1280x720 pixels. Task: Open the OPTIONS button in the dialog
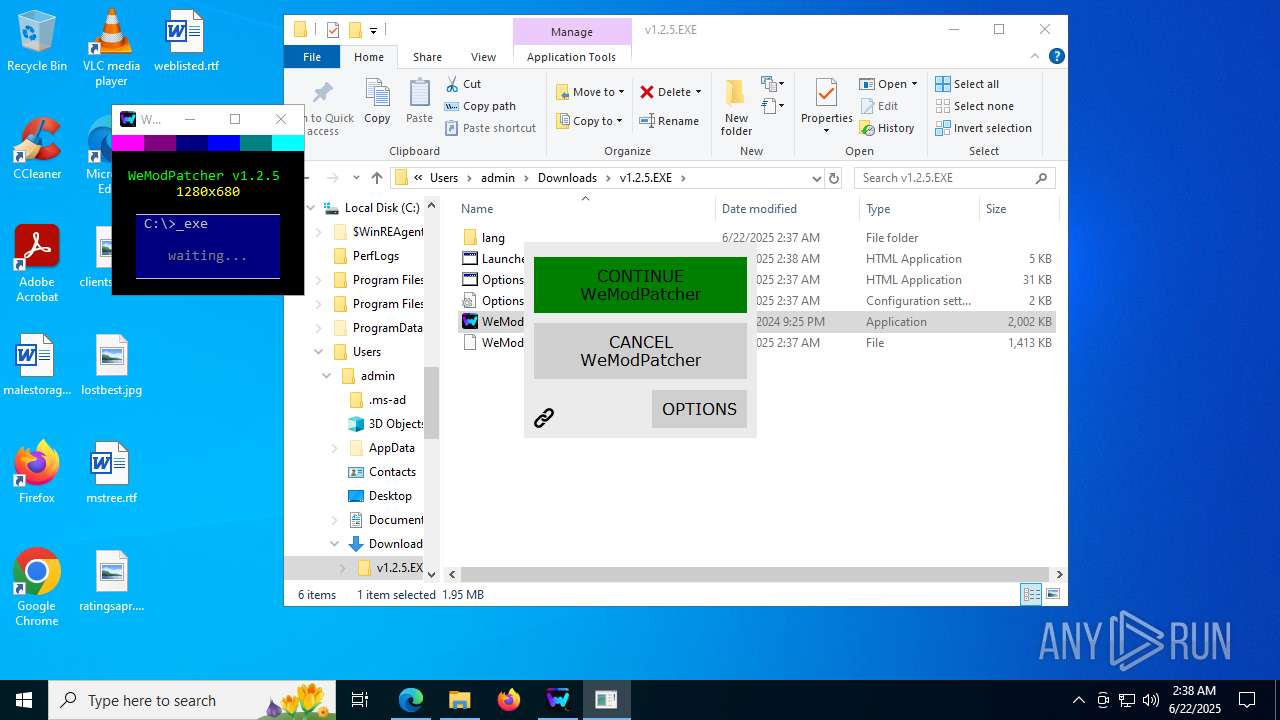click(699, 409)
